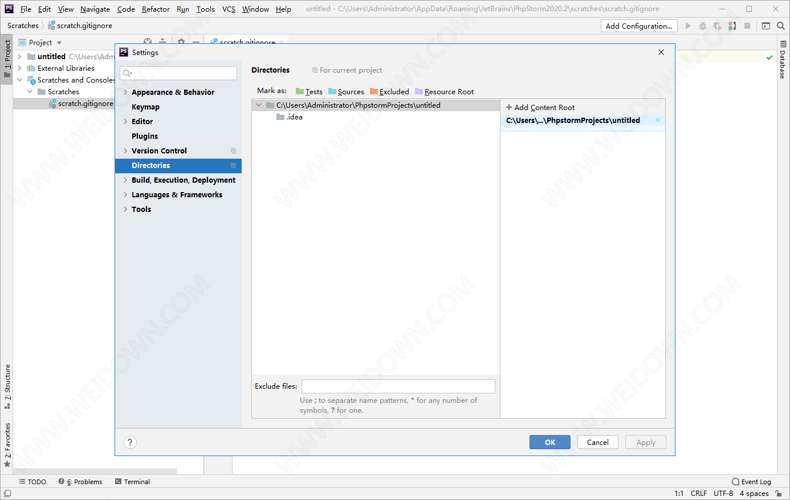Click the CRLF line separator indicator
This screenshot has width=790, height=500.
698,493
